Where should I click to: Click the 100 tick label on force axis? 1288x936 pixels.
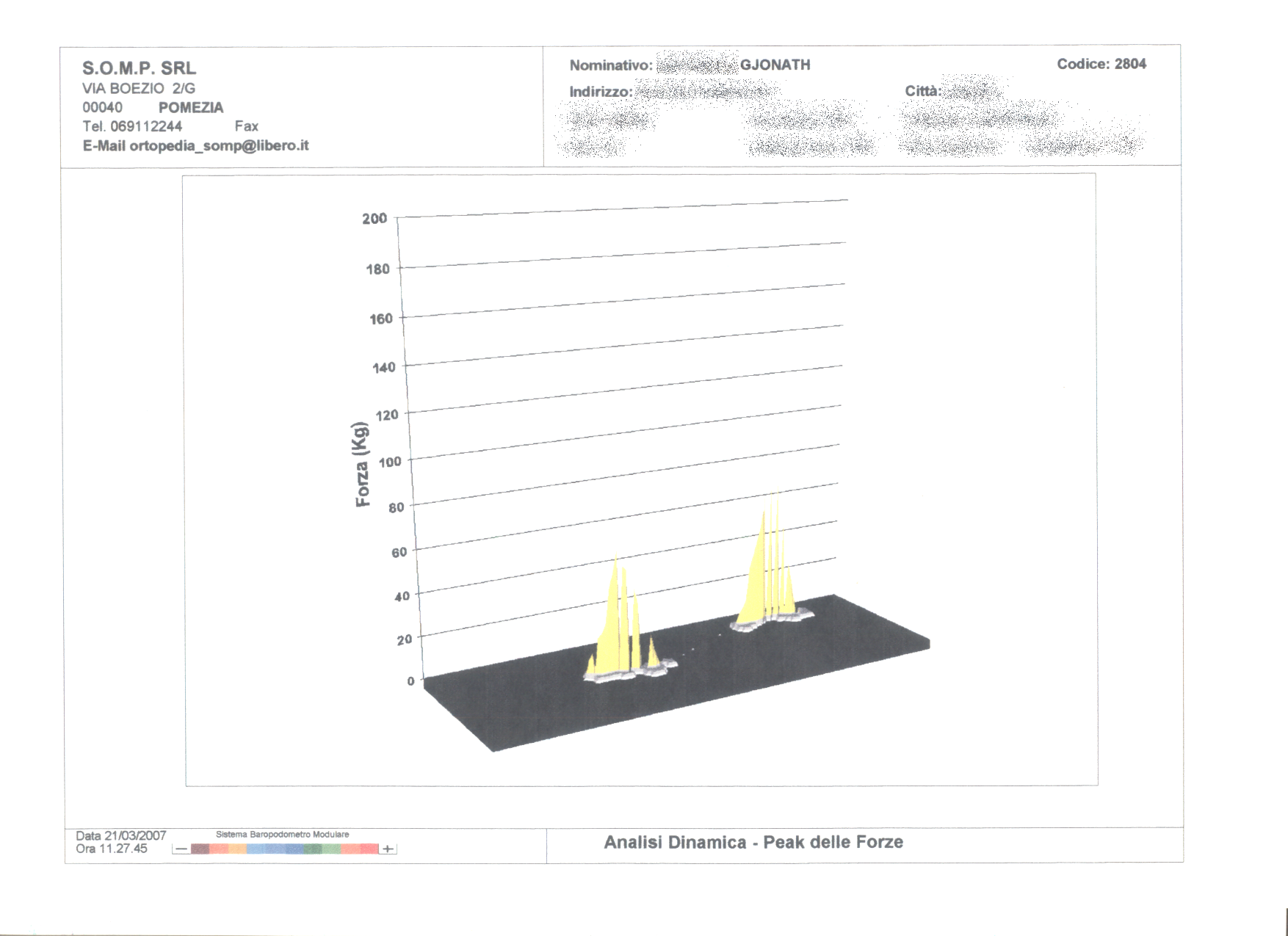pyautogui.click(x=389, y=462)
